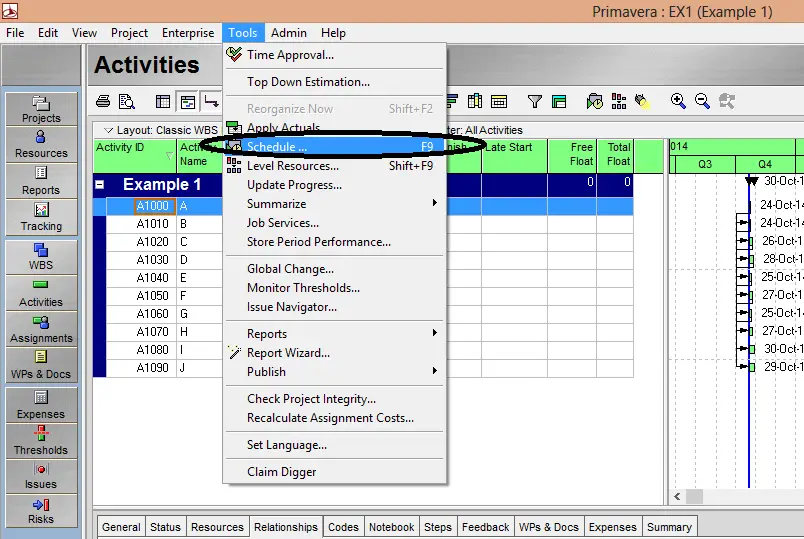Click the Columns toolbar icon
This screenshot has height=539, width=804.
475,101
